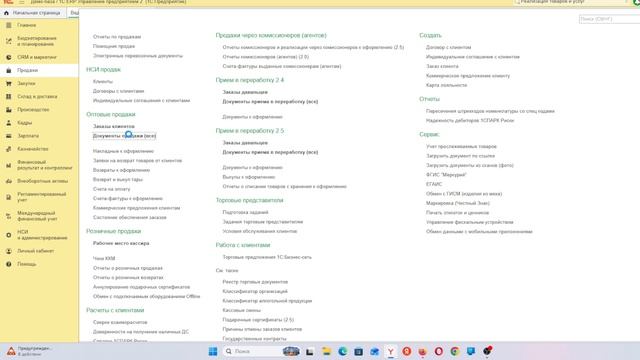Open Чеки ККМ link
Image resolution: width=640 pixels, height=360 pixels.
104,259
